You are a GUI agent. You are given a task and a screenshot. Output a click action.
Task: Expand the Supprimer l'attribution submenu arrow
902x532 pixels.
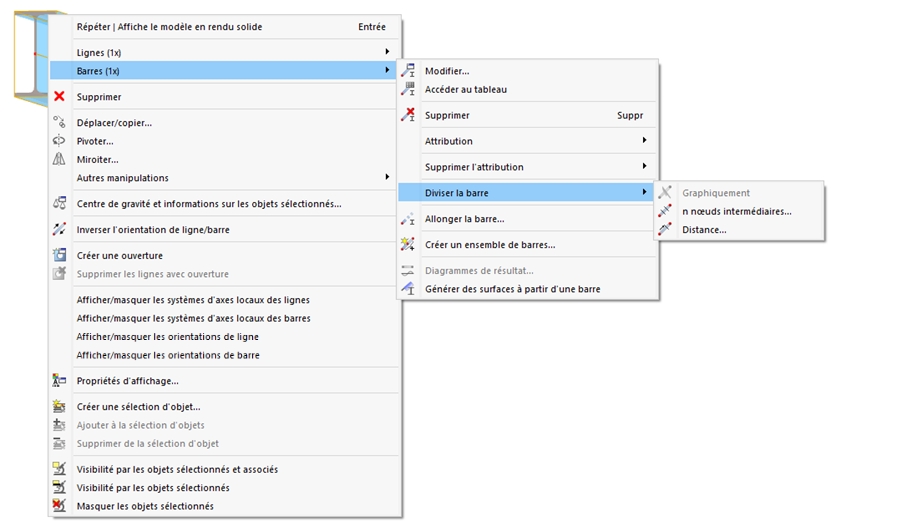645,166
